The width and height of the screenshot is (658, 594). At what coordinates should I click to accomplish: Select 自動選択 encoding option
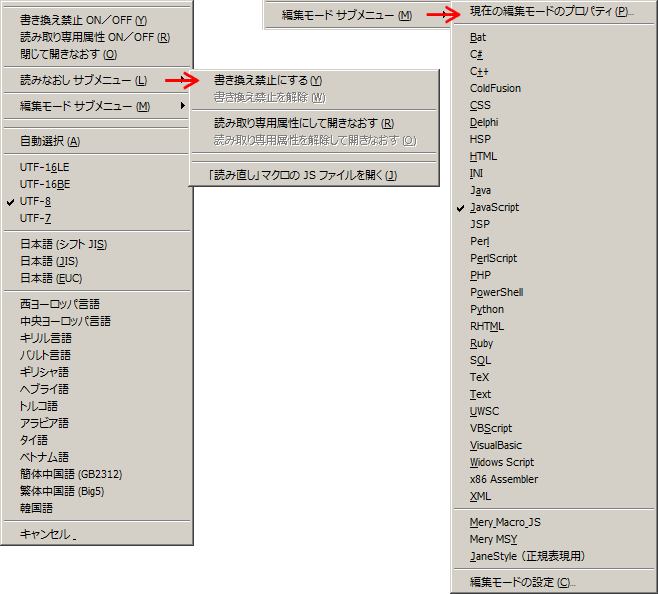49,141
